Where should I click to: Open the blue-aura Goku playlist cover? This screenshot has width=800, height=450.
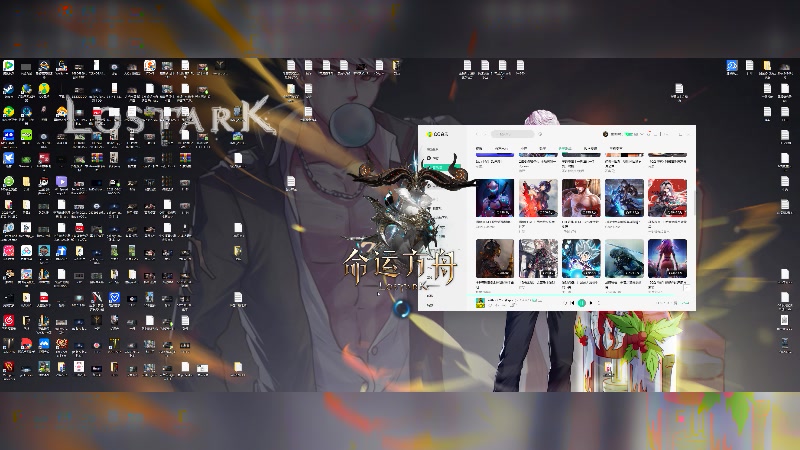(x=581, y=258)
